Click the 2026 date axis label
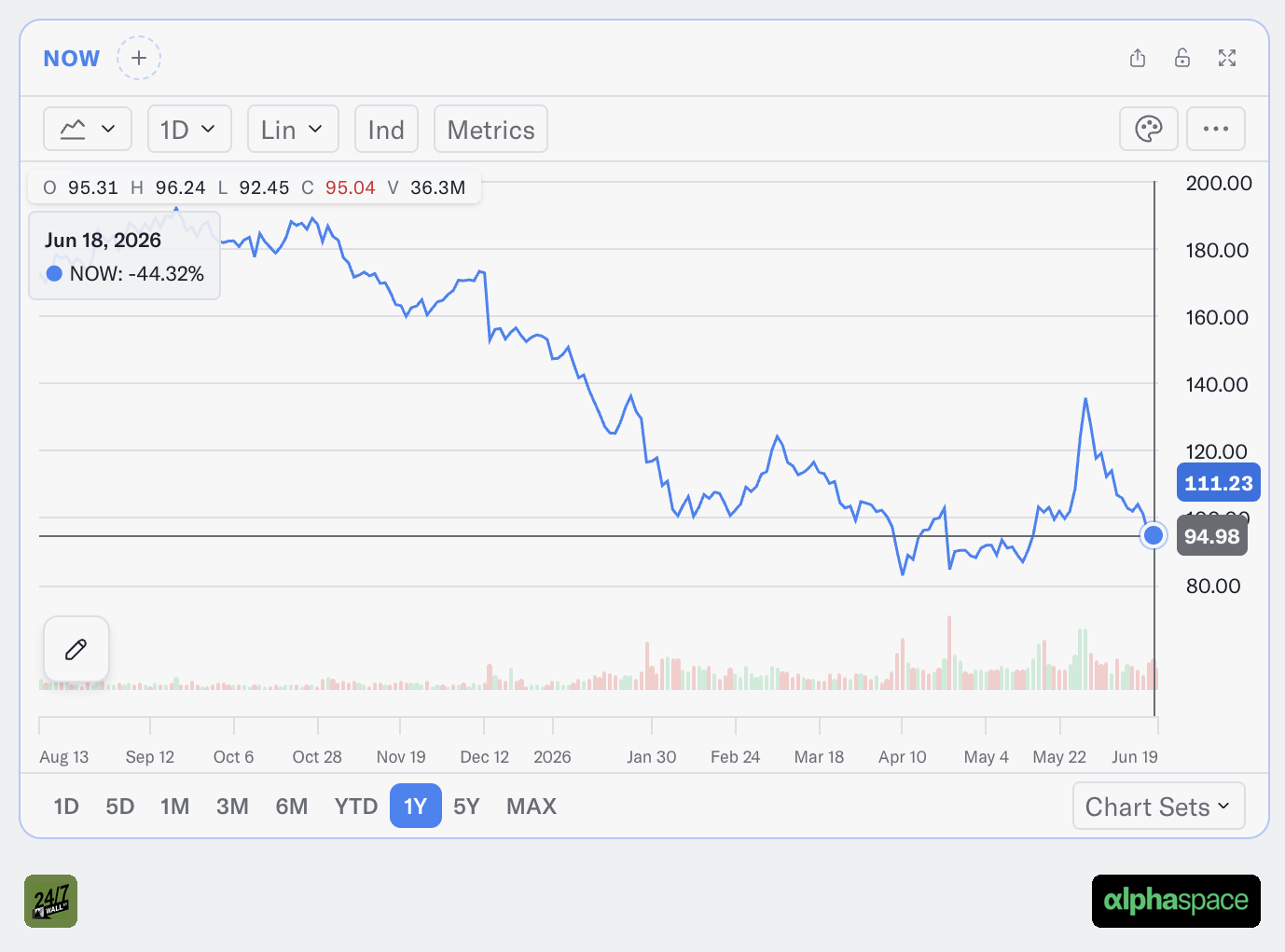 552,757
